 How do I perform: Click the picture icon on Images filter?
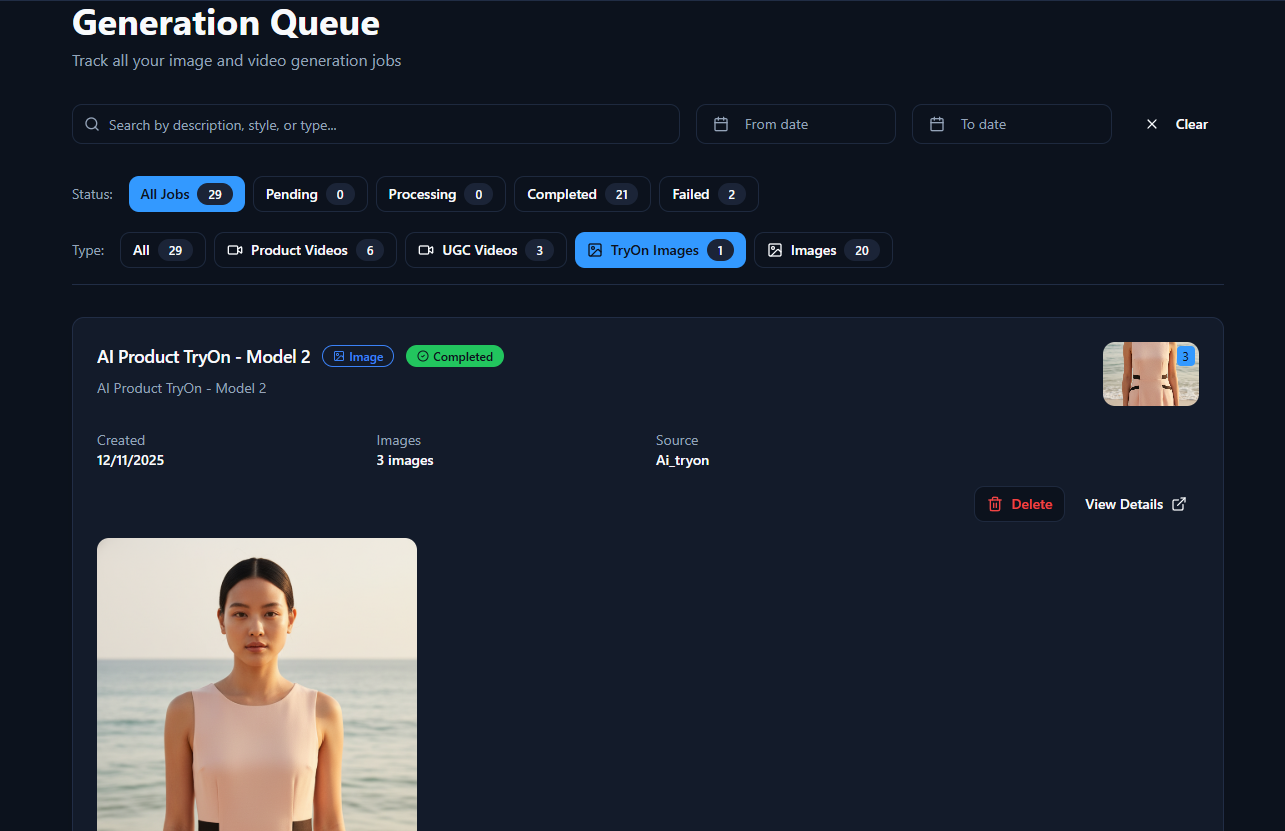pos(775,250)
